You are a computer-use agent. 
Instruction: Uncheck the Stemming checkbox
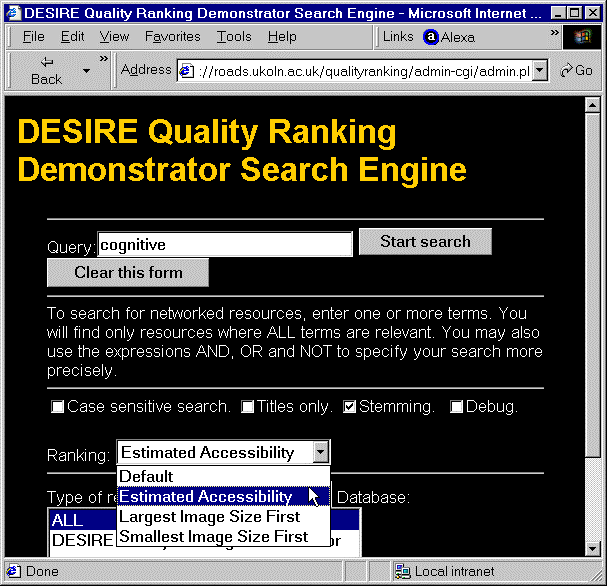pyautogui.click(x=350, y=407)
